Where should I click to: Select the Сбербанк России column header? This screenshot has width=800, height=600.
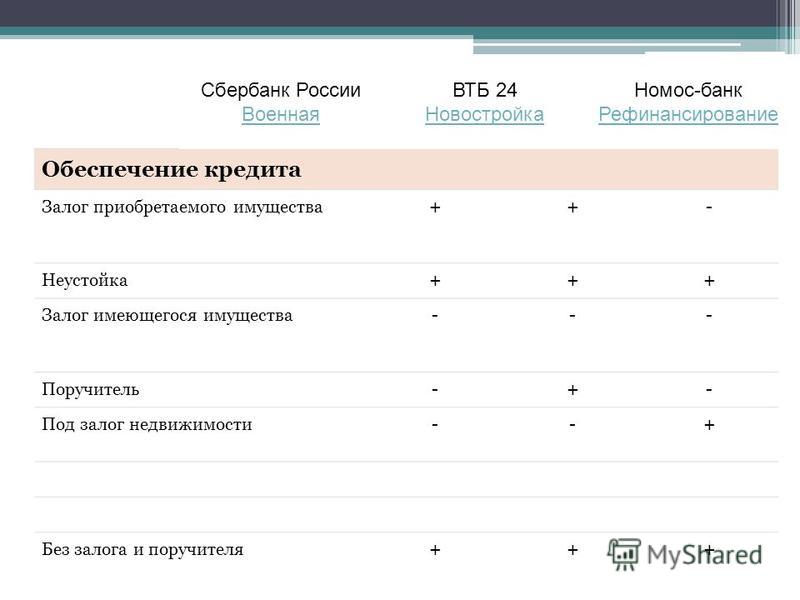pos(281,90)
